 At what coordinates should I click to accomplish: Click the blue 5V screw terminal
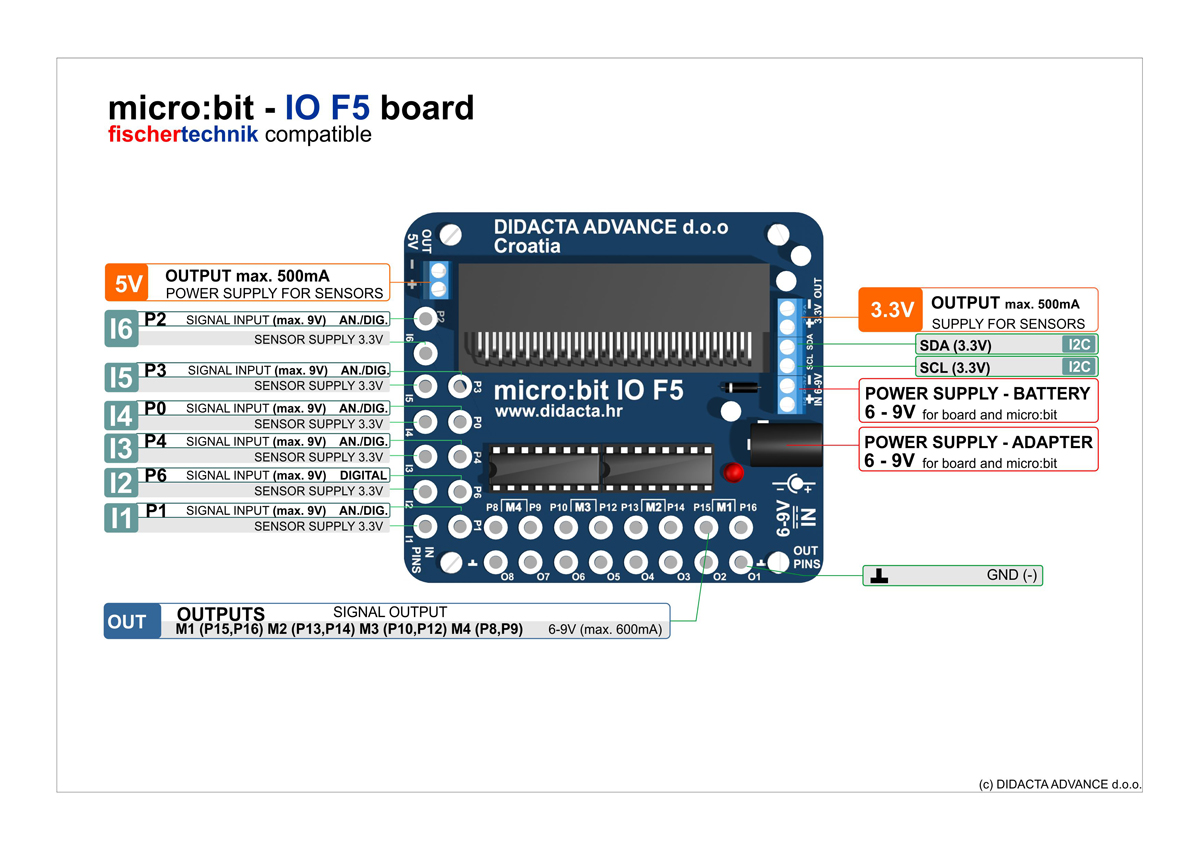(436, 279)
